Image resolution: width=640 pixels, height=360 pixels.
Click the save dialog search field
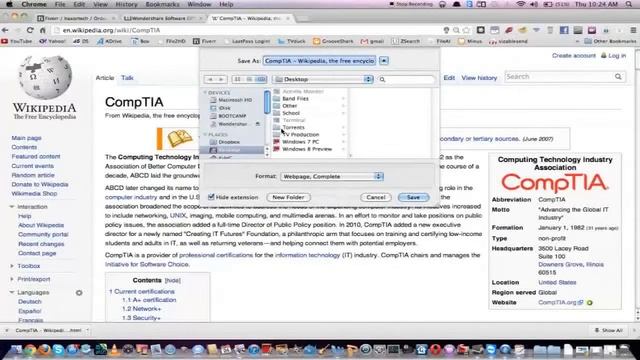click(406, 79)
